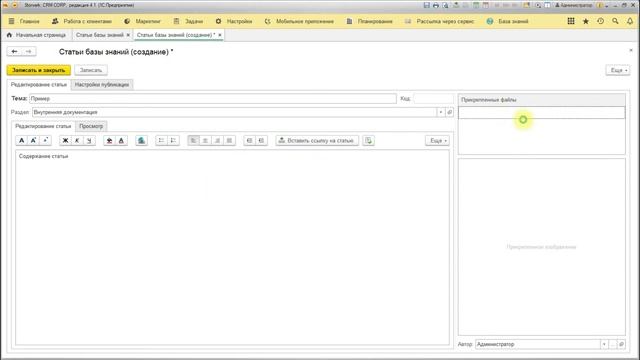This screenshot has width=640, height=360.
Task: Toggle bold formatting (Ж)
Action: point(65,140)
